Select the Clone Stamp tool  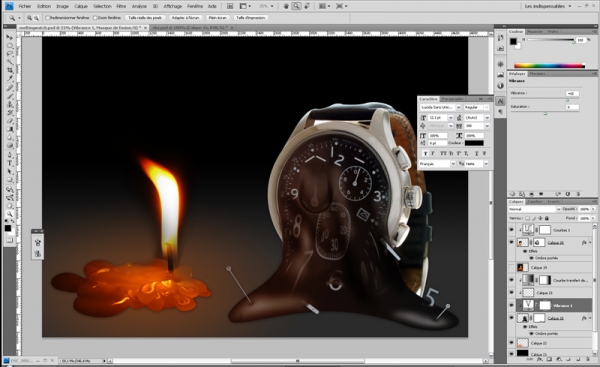pyautogui.click(x=10, y=104)
